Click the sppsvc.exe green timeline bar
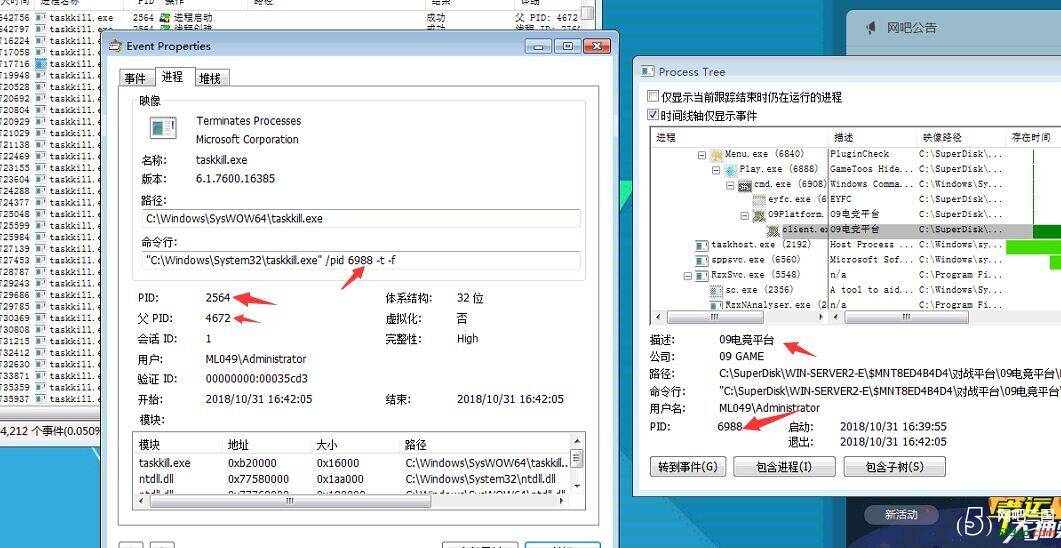 [1055, 262]
